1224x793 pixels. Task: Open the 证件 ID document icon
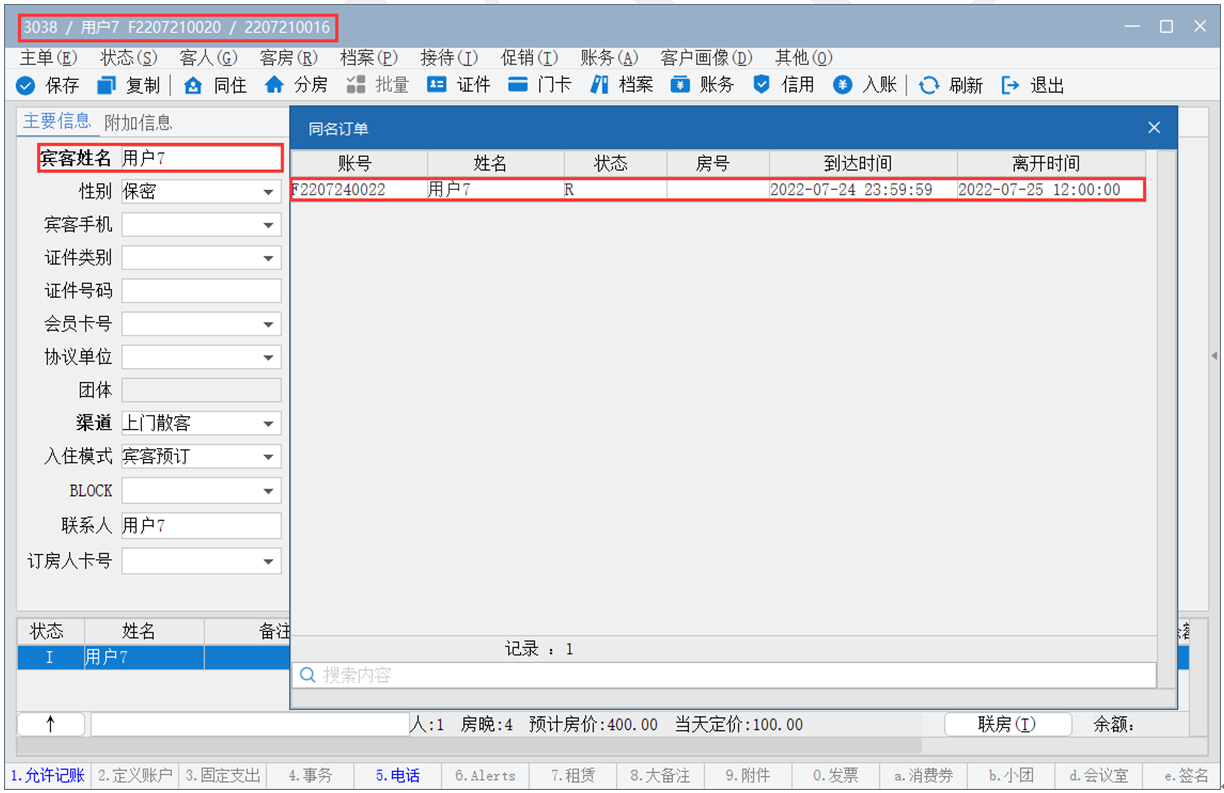coord(437,85)
